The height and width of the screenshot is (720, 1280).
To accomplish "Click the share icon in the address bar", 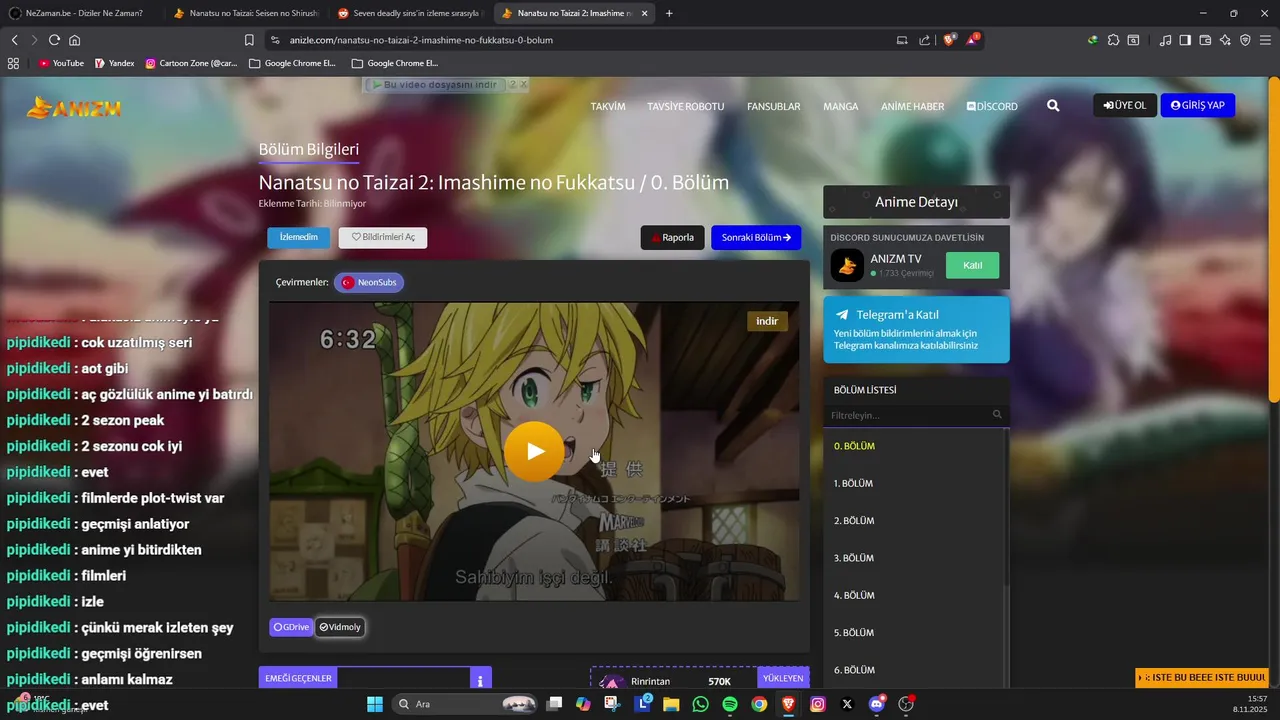I will pos(925,40).
